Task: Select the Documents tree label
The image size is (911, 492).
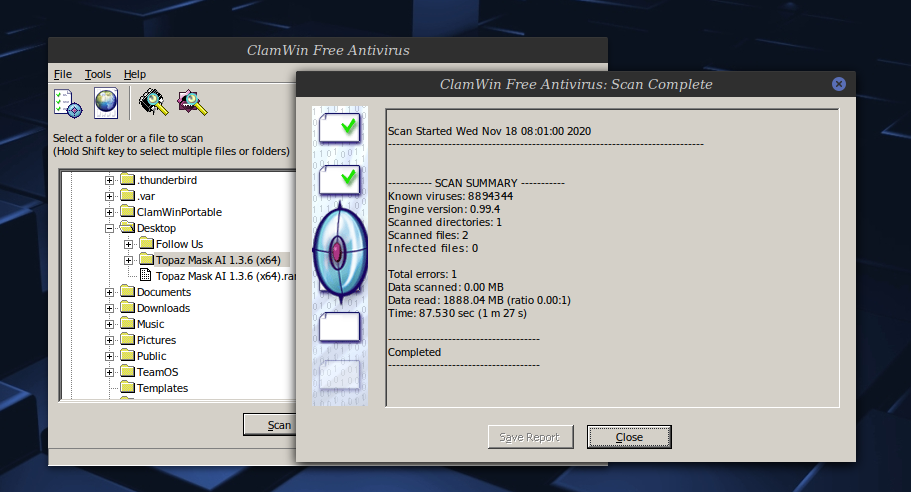Action: [x=164, y=292]
